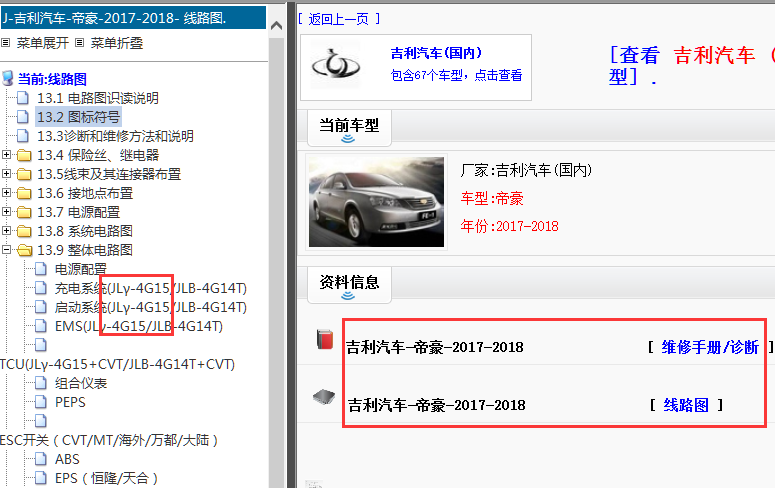Viewport: 775px width, 488px height.
Task: Click page icon beside EPS（恒隆/天合）
Action: [41, 478]
